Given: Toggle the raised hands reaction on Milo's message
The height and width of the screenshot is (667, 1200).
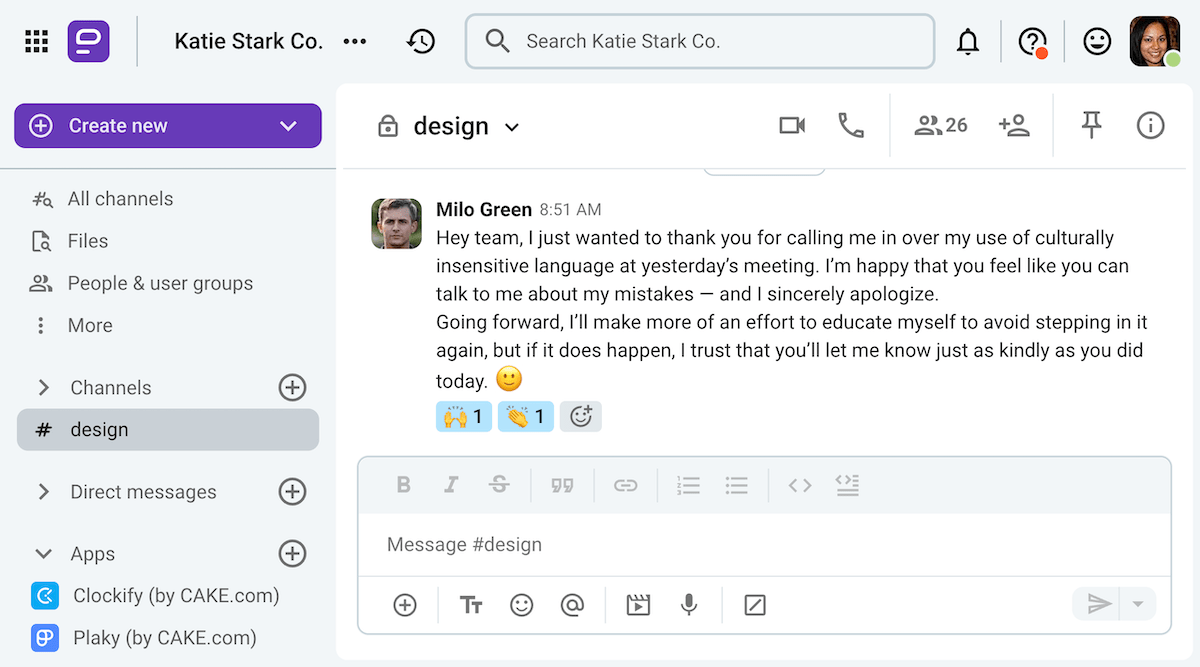Looking at the screenshot, I should pyautogui.click(x=463, y=416).
